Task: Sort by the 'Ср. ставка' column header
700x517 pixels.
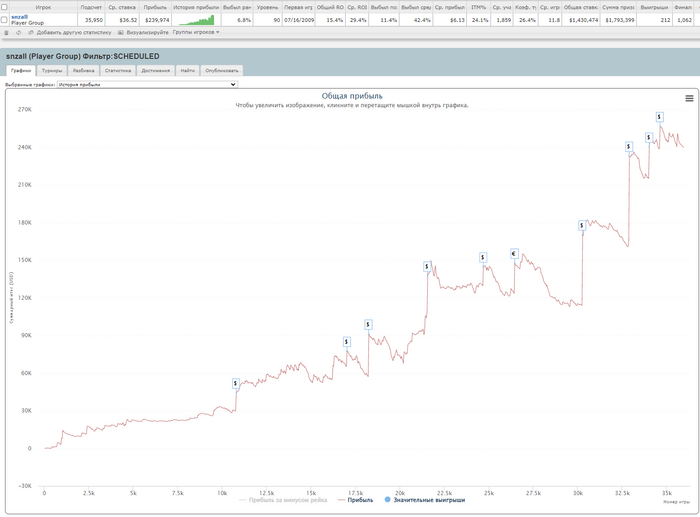Action: (122, 7)
